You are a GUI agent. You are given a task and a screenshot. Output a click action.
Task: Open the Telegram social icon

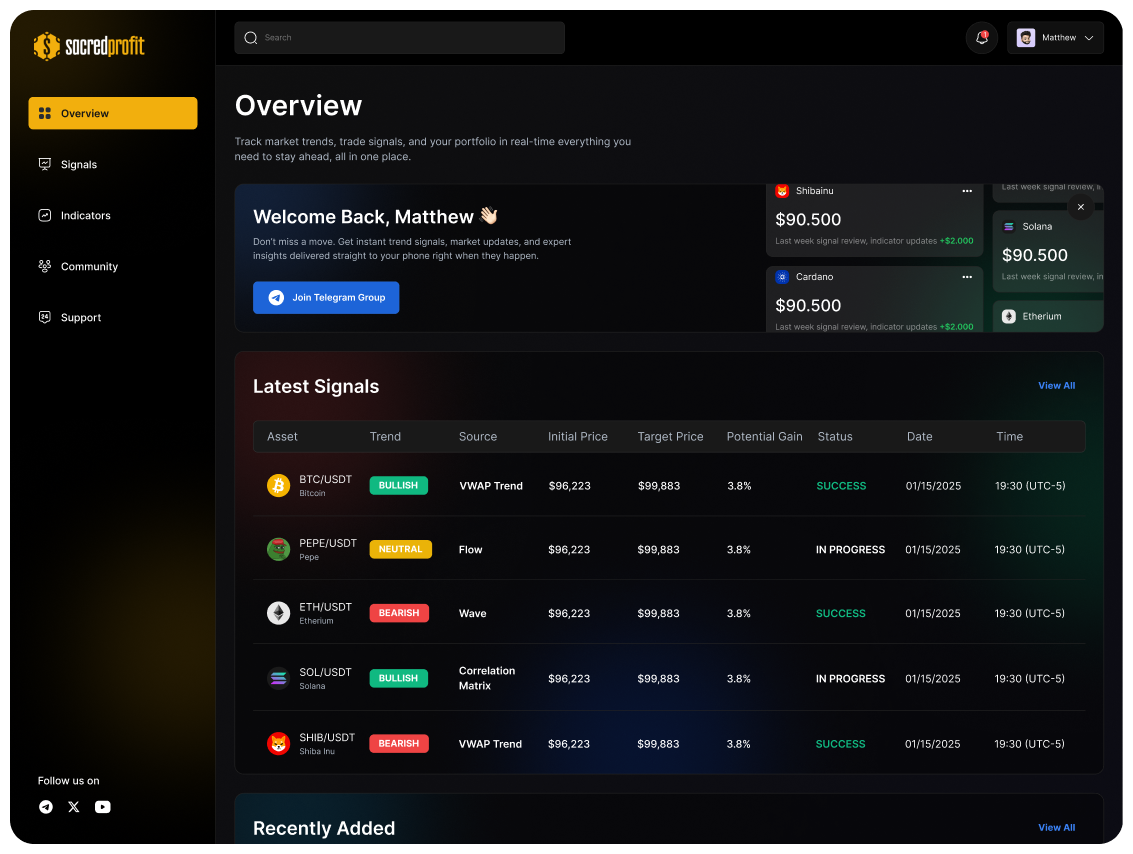point(46,807)
